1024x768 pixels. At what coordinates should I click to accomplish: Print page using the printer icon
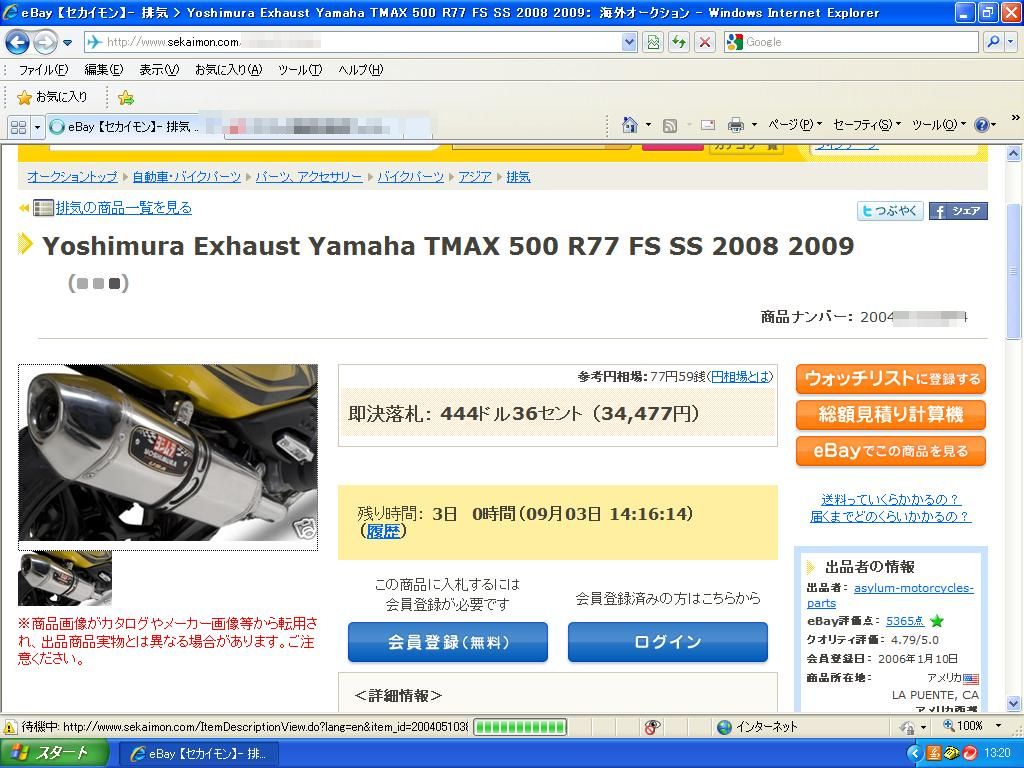(x=736, y=125)
